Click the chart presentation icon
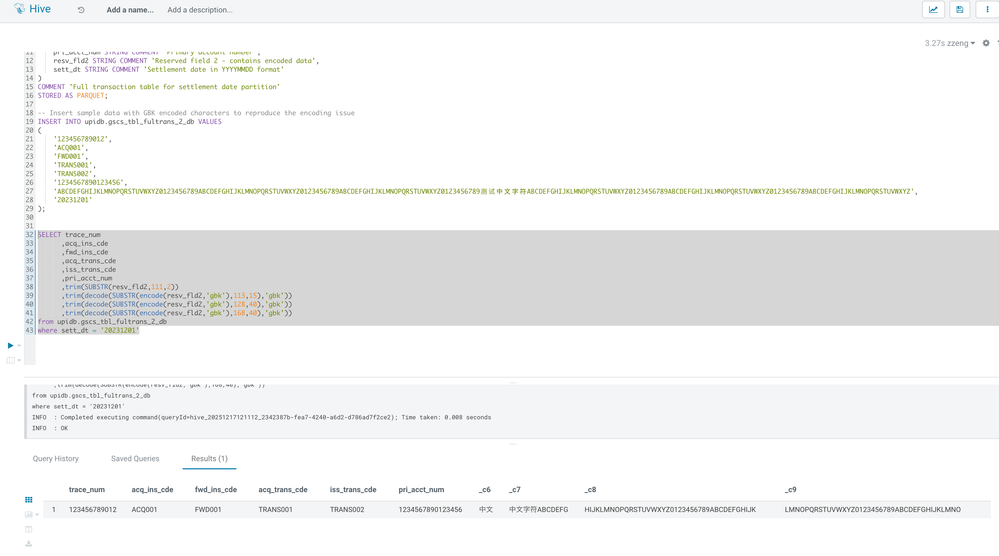This screenshot has width=999, height=556. pyautogui.click(x=933, y=10)
